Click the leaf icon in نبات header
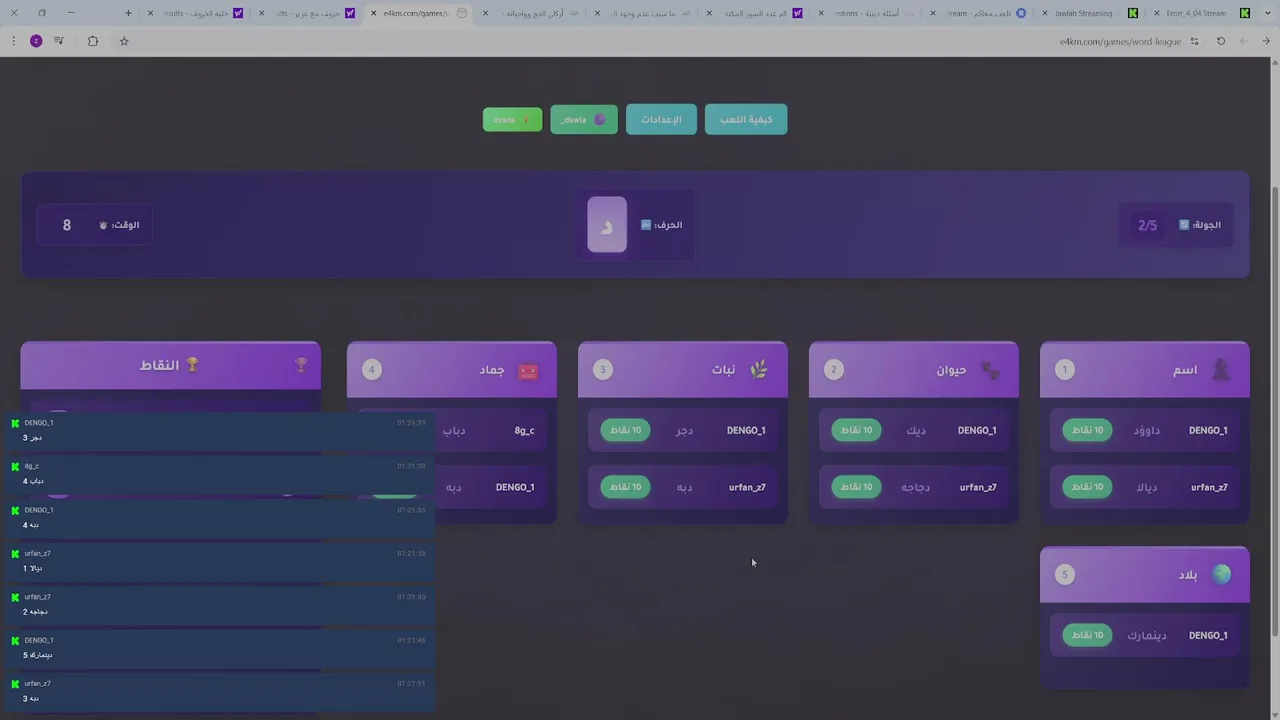Screen dimensions: 1280x720 click(759, 370)
